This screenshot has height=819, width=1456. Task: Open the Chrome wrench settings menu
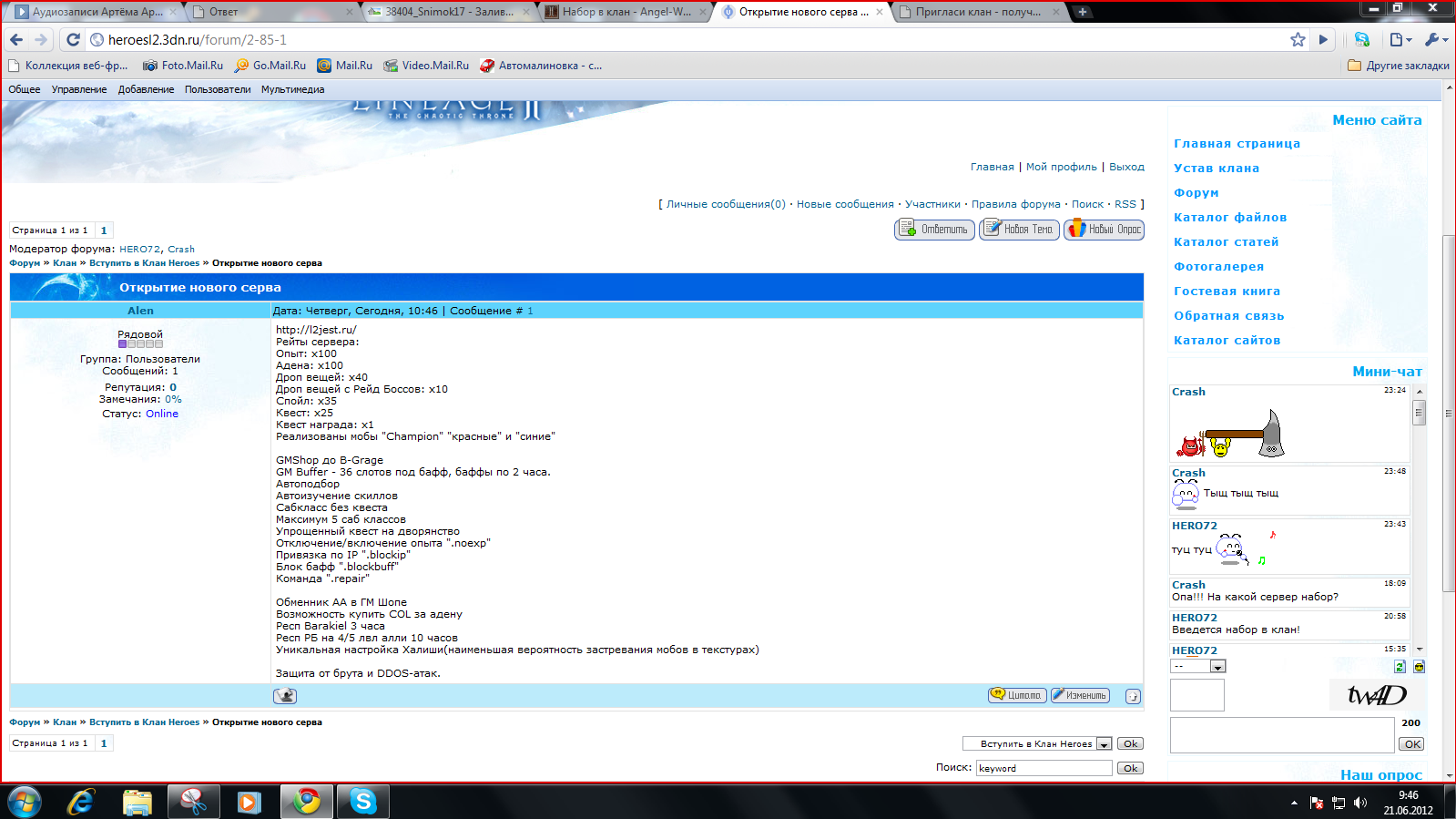click(1436, 39)
